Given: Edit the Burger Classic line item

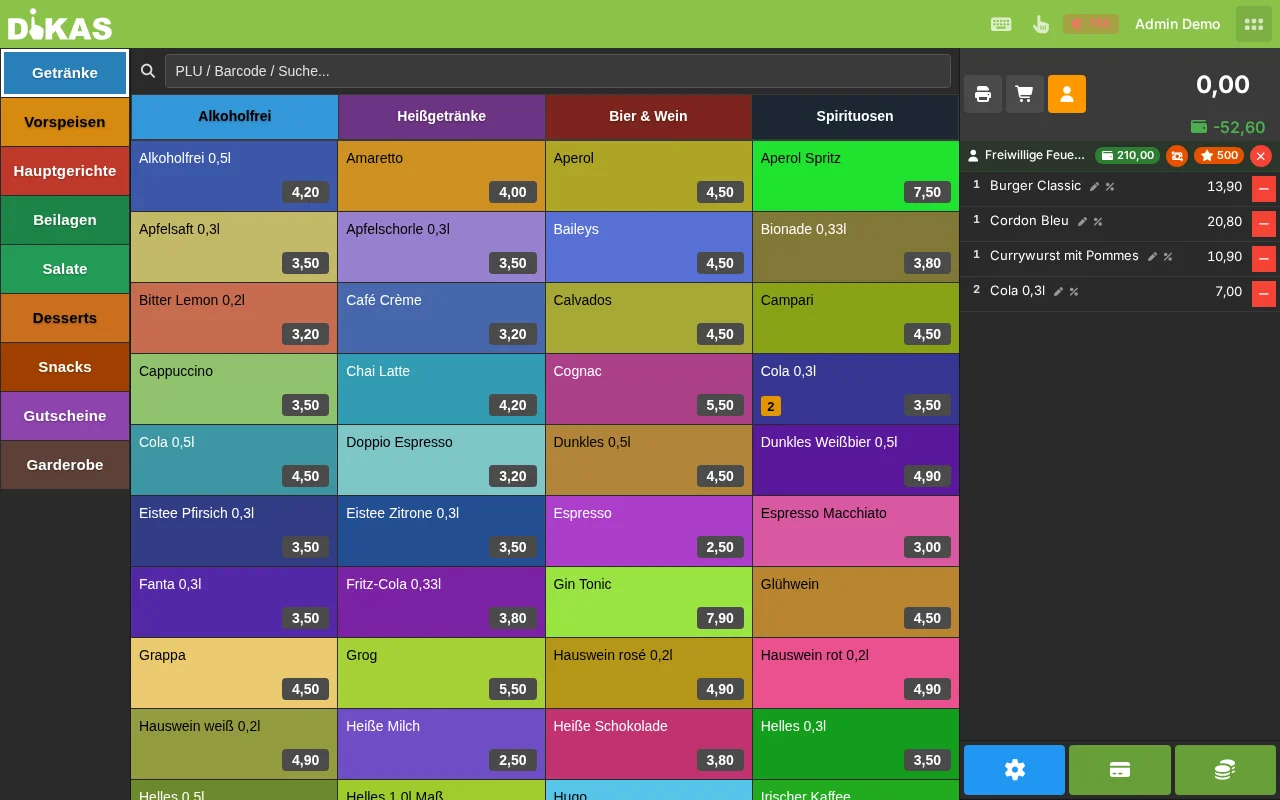Looking at the screenshot, I should tap(1095, 186).
